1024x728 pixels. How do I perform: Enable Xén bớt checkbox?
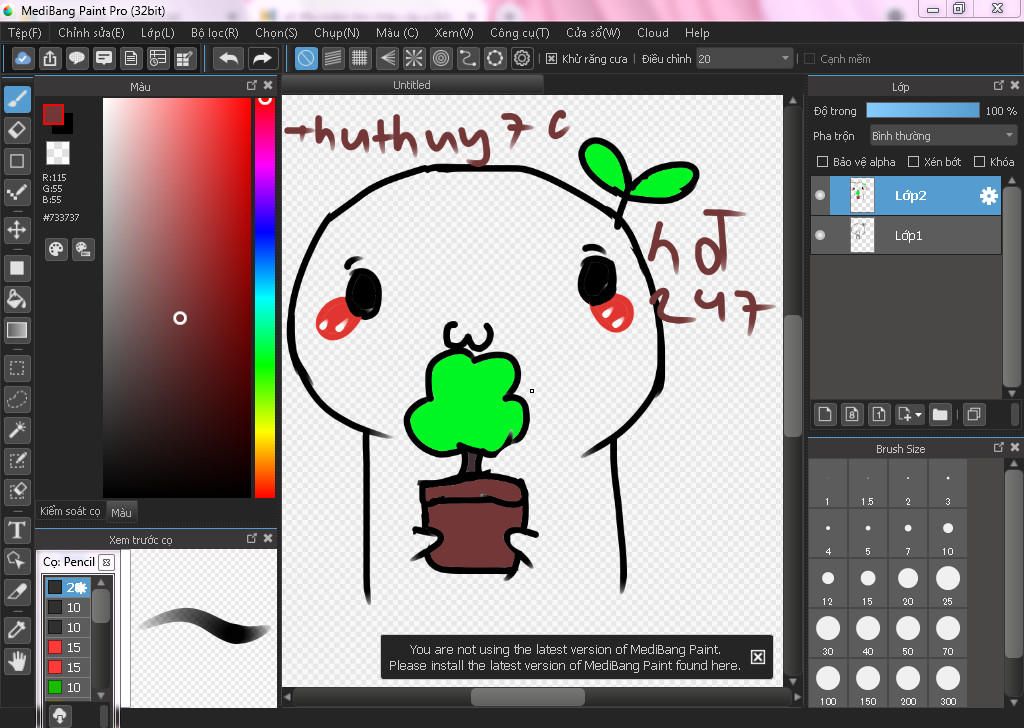[x=913, y=162]
